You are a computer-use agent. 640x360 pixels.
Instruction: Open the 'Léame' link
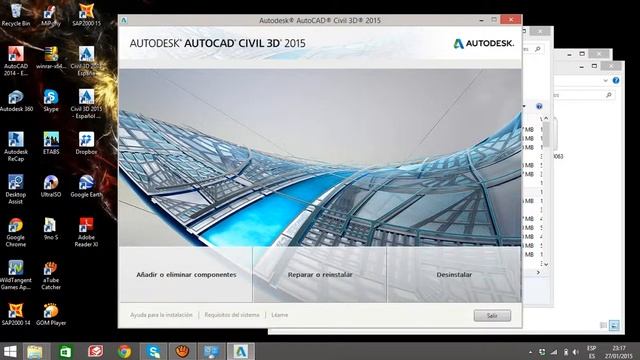pyautogui.click(x=280, y=315)
